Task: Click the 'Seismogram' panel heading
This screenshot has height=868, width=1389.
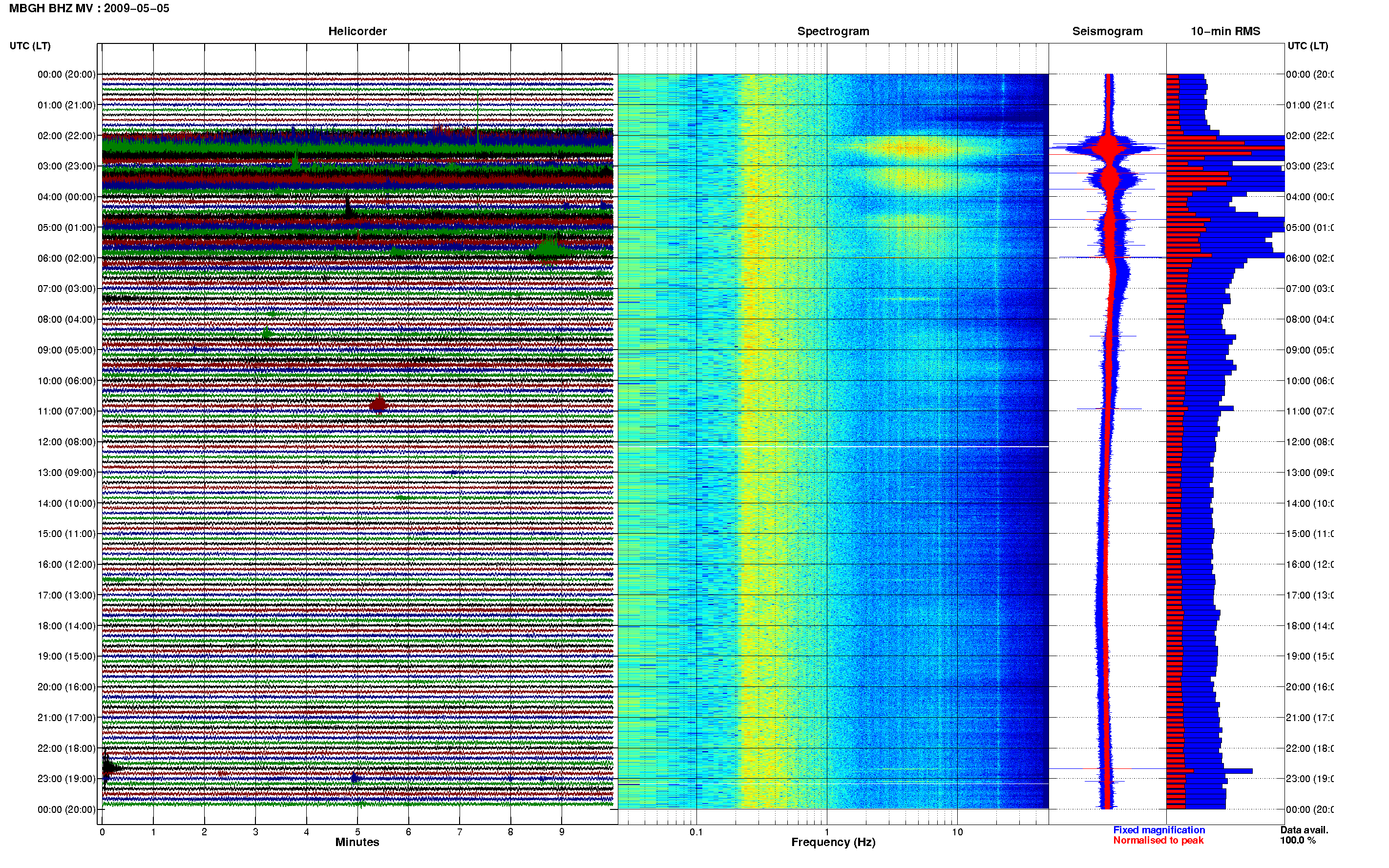Action: tap(1107, 32)
